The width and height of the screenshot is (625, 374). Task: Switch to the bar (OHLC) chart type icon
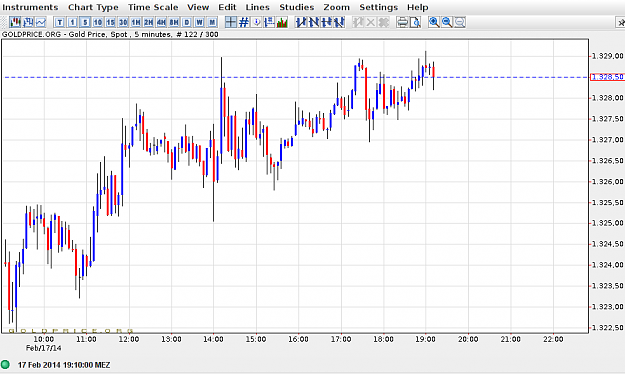pos(28,22)
